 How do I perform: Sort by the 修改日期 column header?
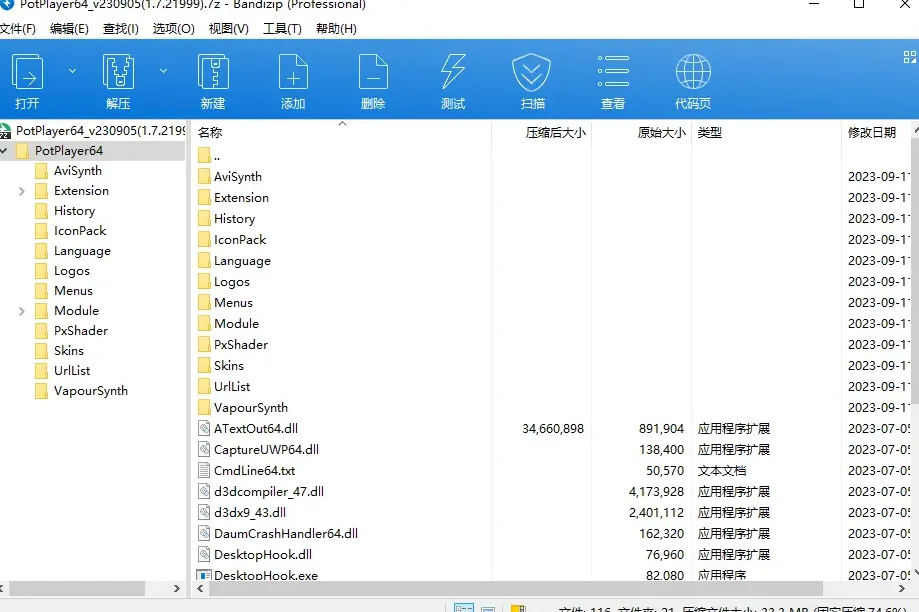(x=876, y=132)
